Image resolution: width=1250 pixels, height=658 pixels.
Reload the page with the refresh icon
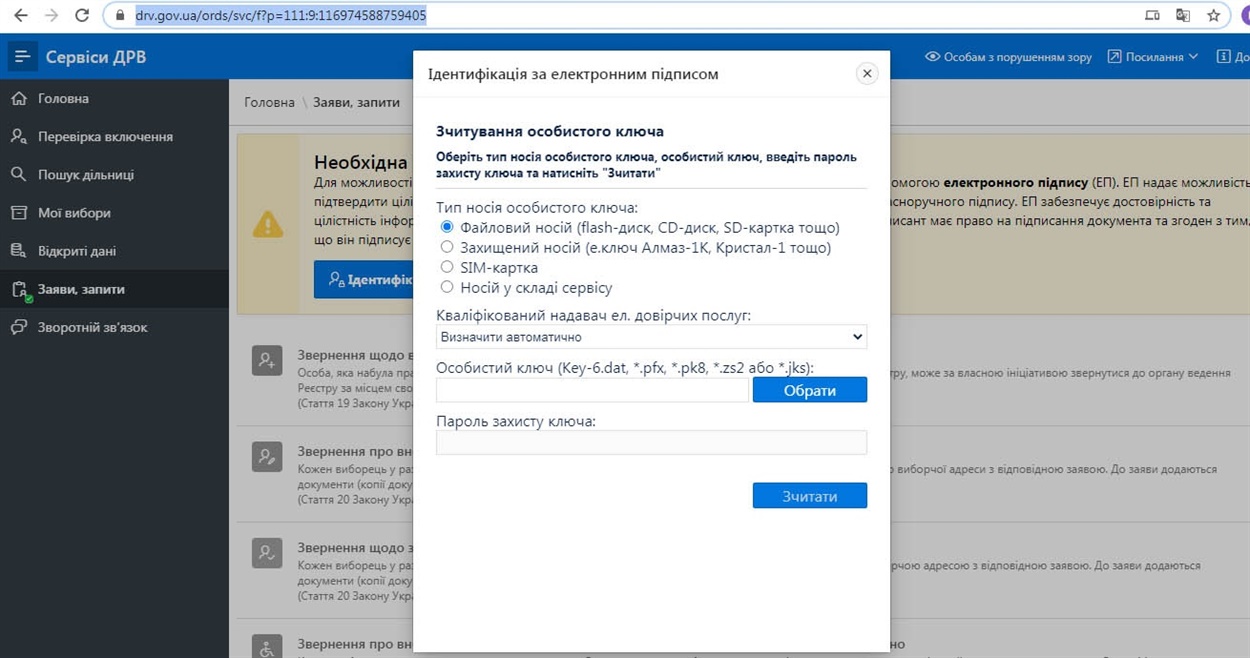82,16
